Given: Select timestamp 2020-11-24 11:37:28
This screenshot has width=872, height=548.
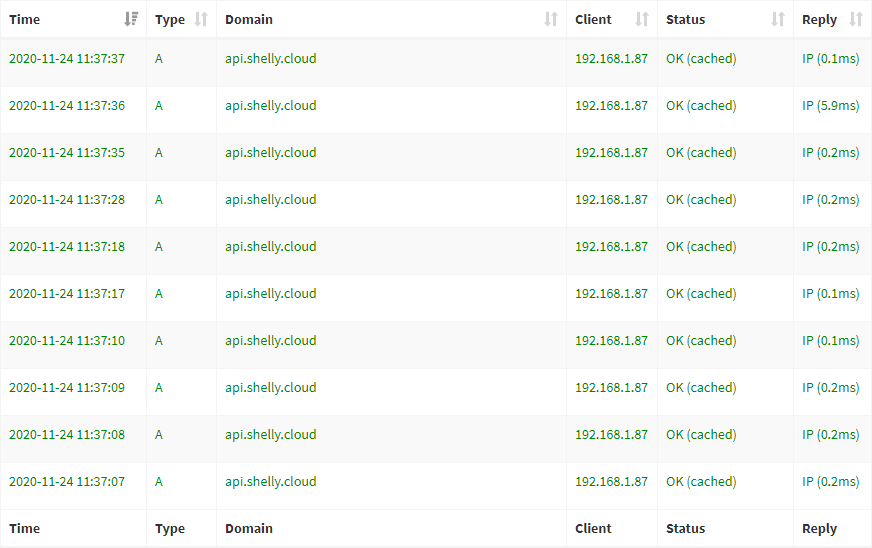Looking at the screenshot, I should (x=67, y=200).
